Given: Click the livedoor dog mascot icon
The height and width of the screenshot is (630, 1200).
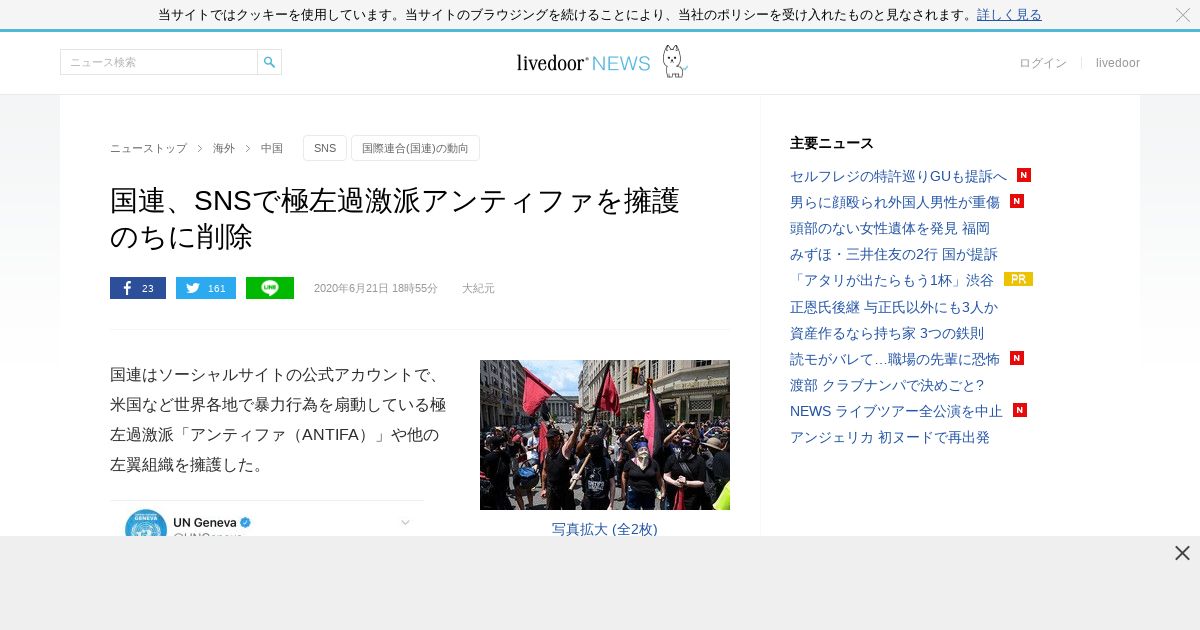Looking at the screenshot, I should click(x=675, y=61).
